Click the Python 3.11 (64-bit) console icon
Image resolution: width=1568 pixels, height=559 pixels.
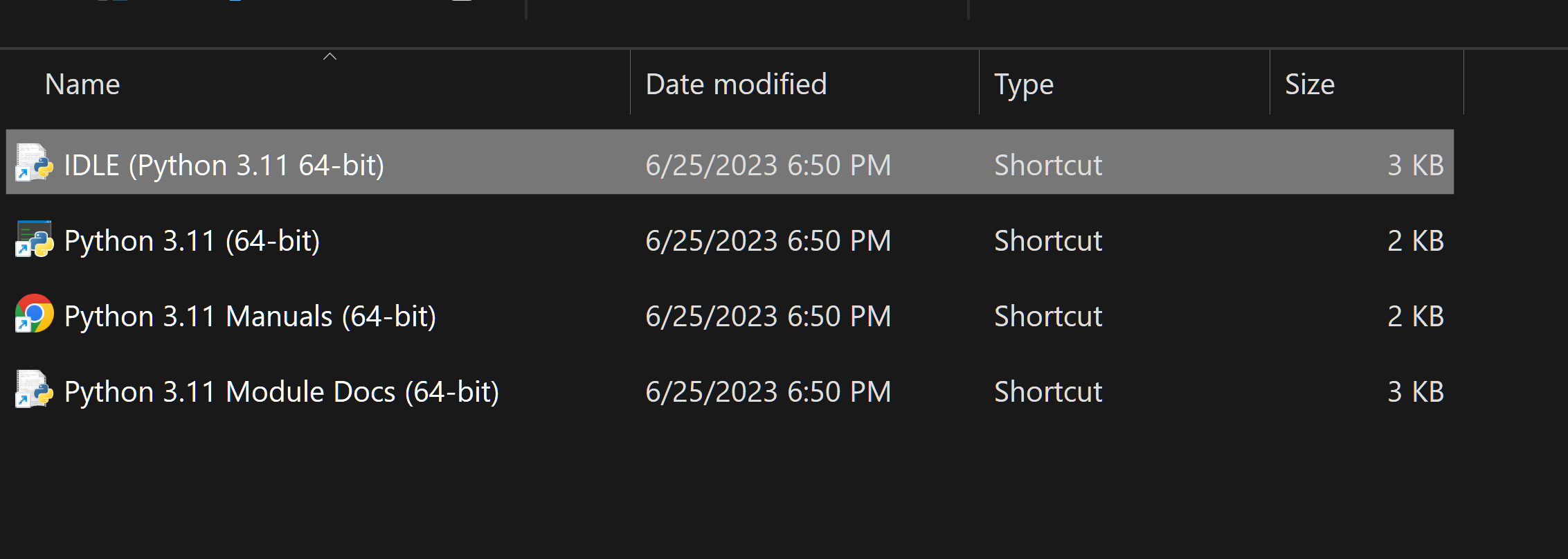tap(34, 239)
